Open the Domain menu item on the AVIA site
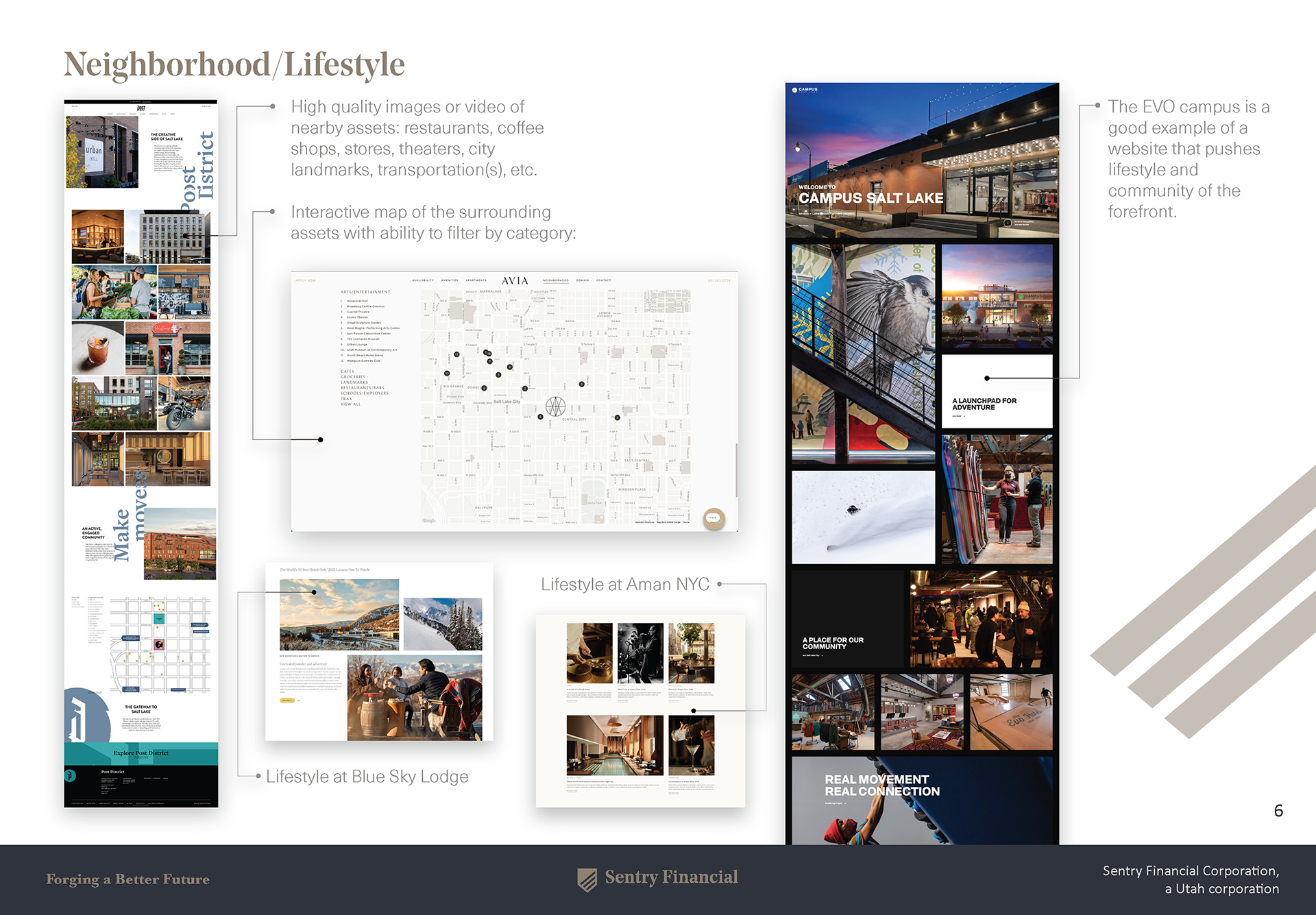1316x915 pixels. (583, 280)
